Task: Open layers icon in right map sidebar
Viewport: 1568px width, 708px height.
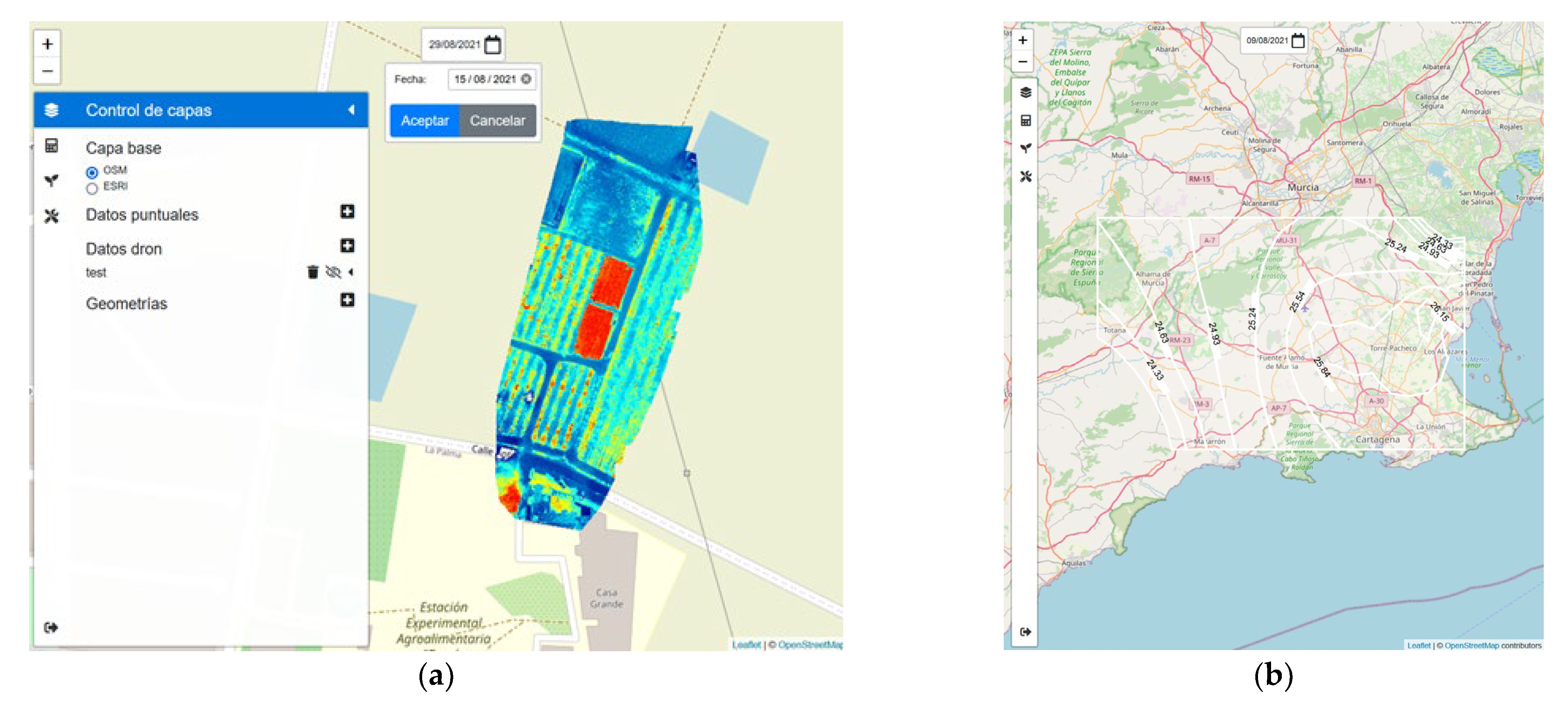Action: pyautogui.click(x=1026, y=93)
